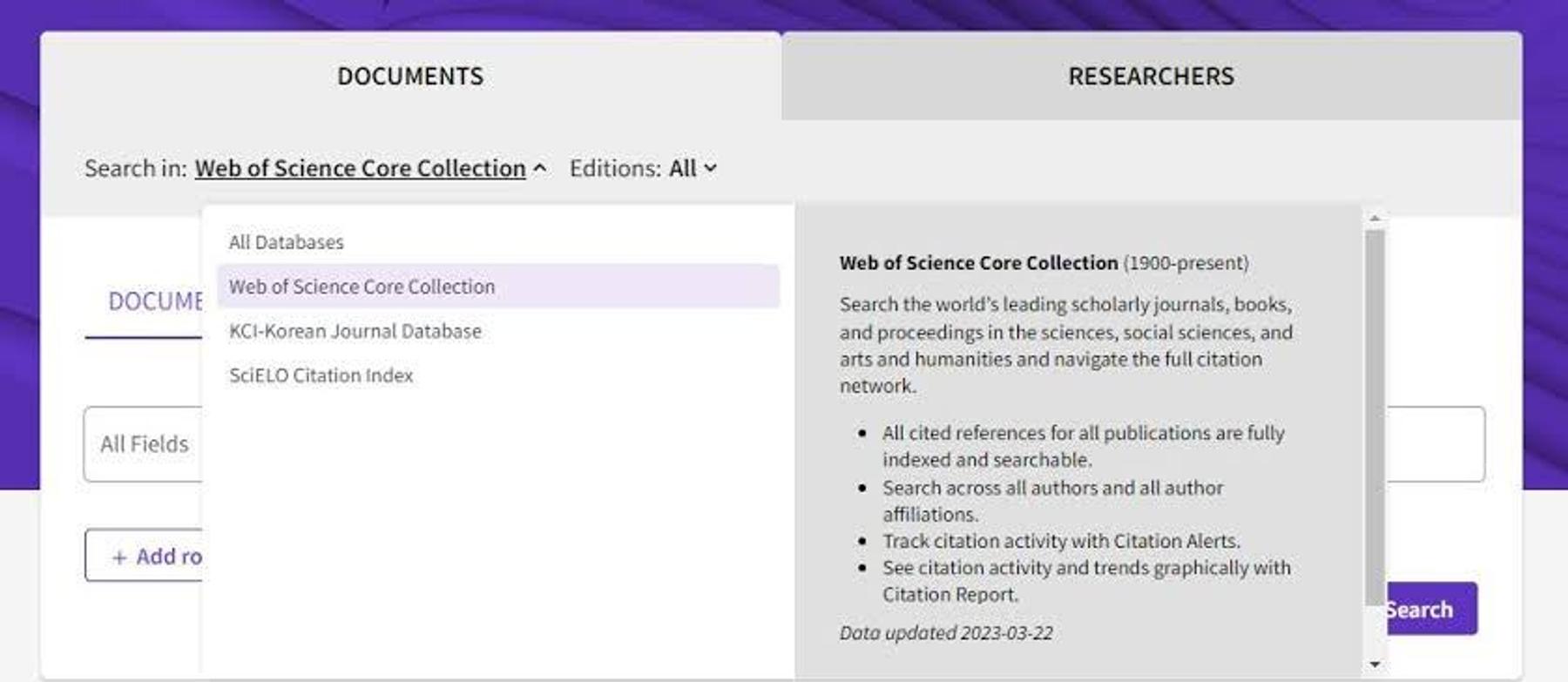Click the chevron next to Core Collection

click(540, 168)
